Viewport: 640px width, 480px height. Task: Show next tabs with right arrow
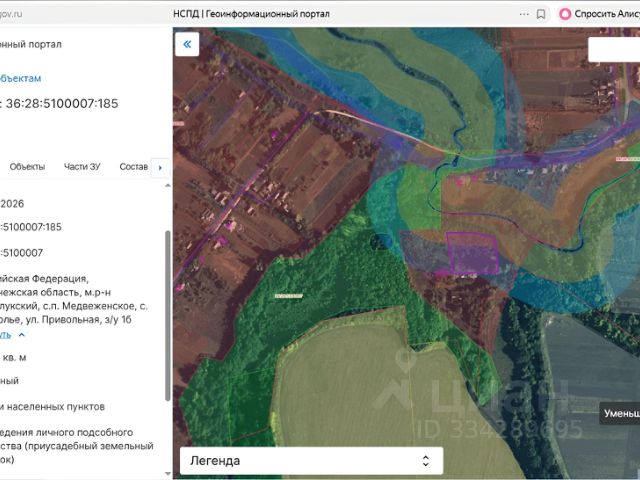[160, 167]
